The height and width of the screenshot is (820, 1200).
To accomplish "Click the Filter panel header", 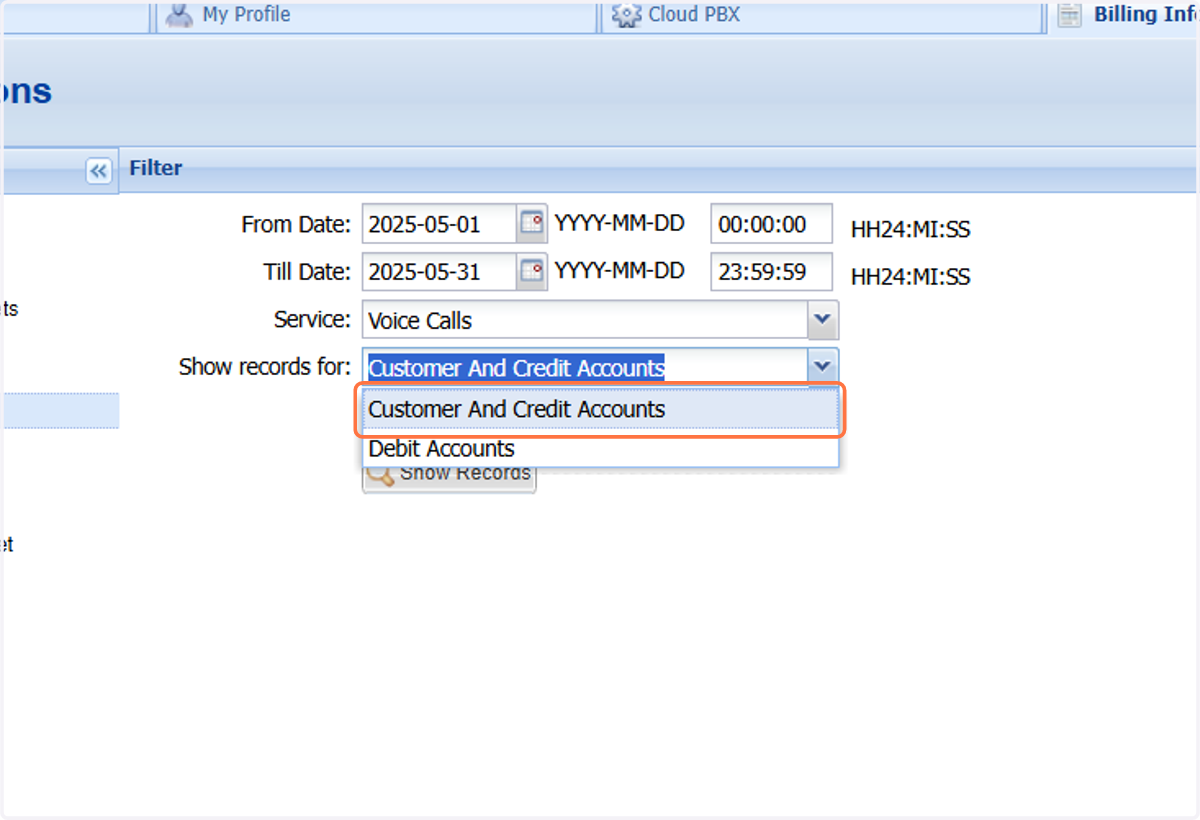I will tap(658, 169).
